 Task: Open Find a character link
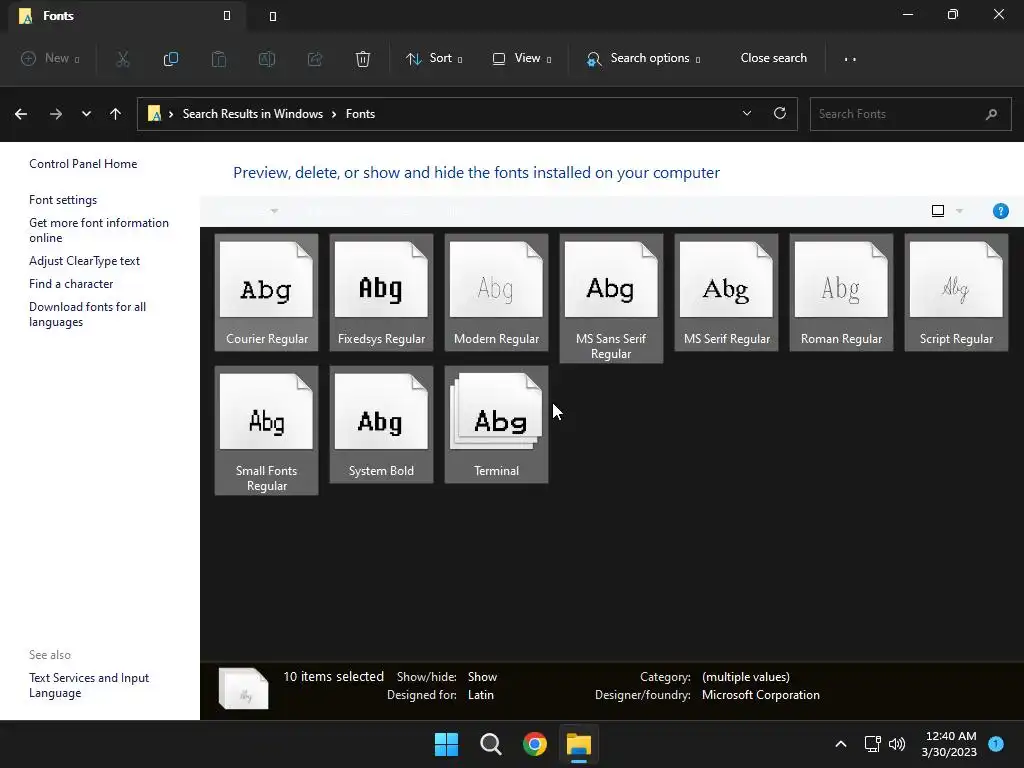point(71,284)
